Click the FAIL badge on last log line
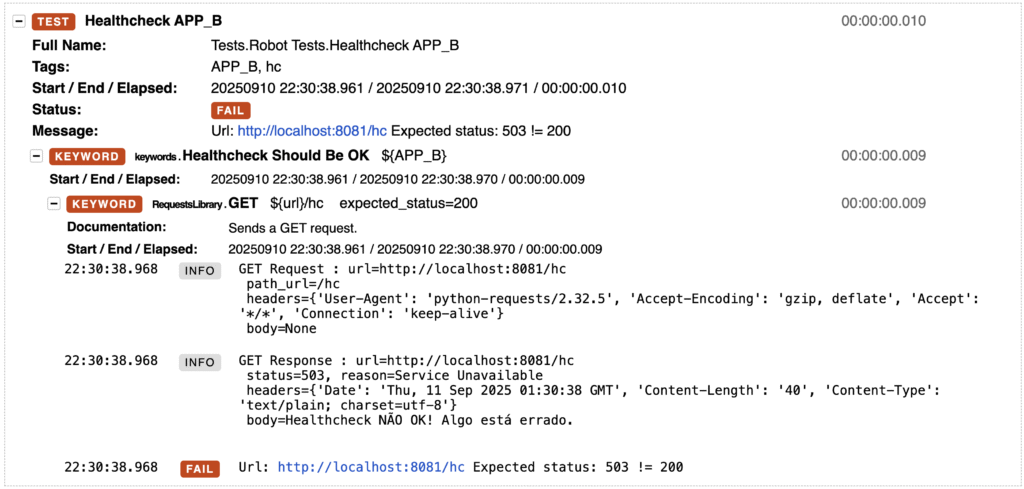1024x489 pixels. click(199, 468)
